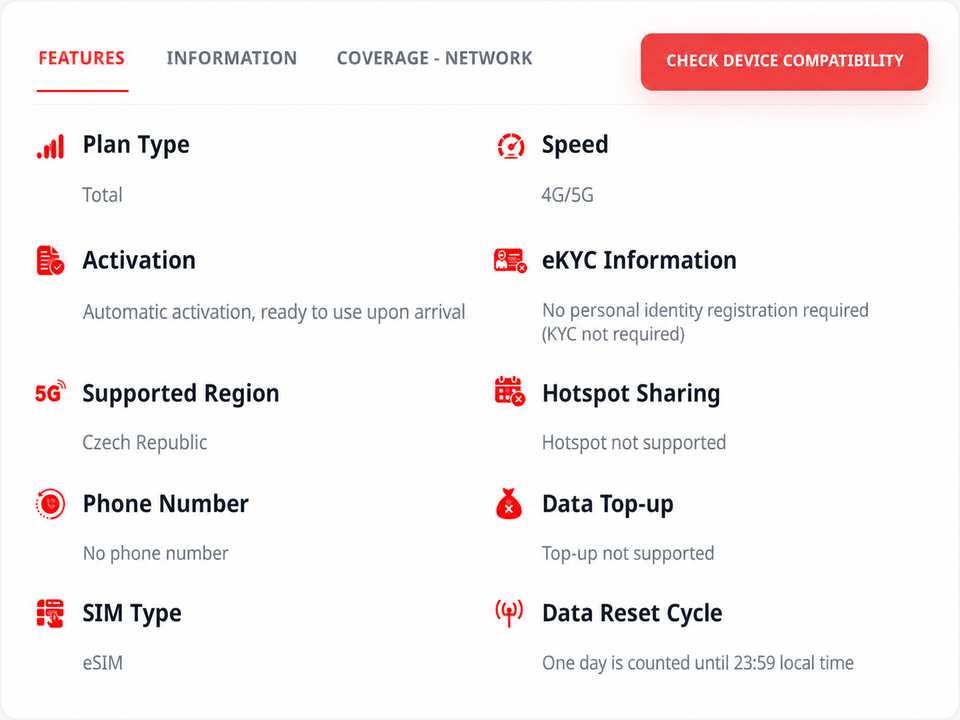Click the Data Top-up money bag icon
960x720 pixels.
[509, 504]
